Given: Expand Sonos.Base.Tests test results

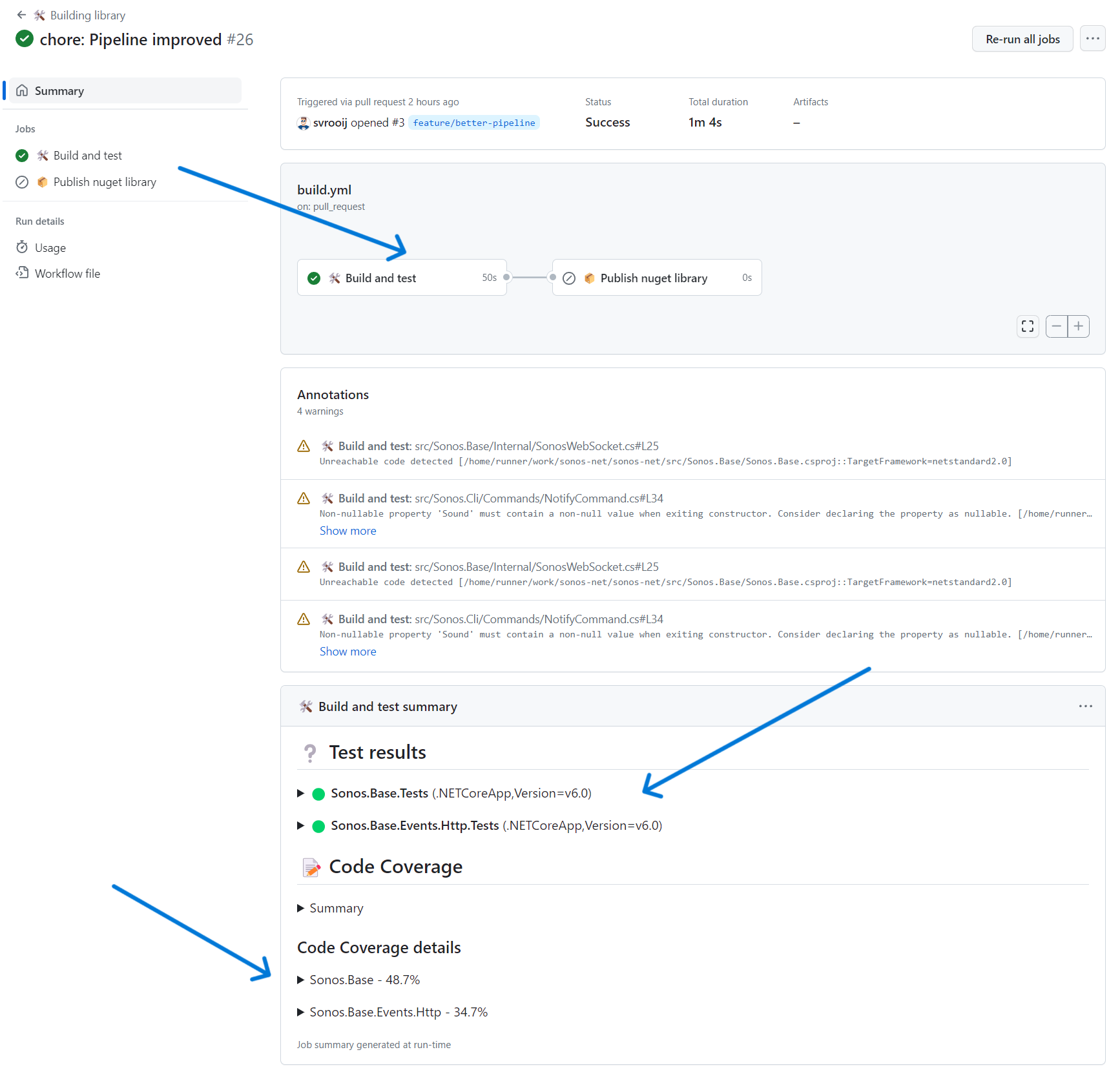Looking at the screenshot, I should pos(301,793).
